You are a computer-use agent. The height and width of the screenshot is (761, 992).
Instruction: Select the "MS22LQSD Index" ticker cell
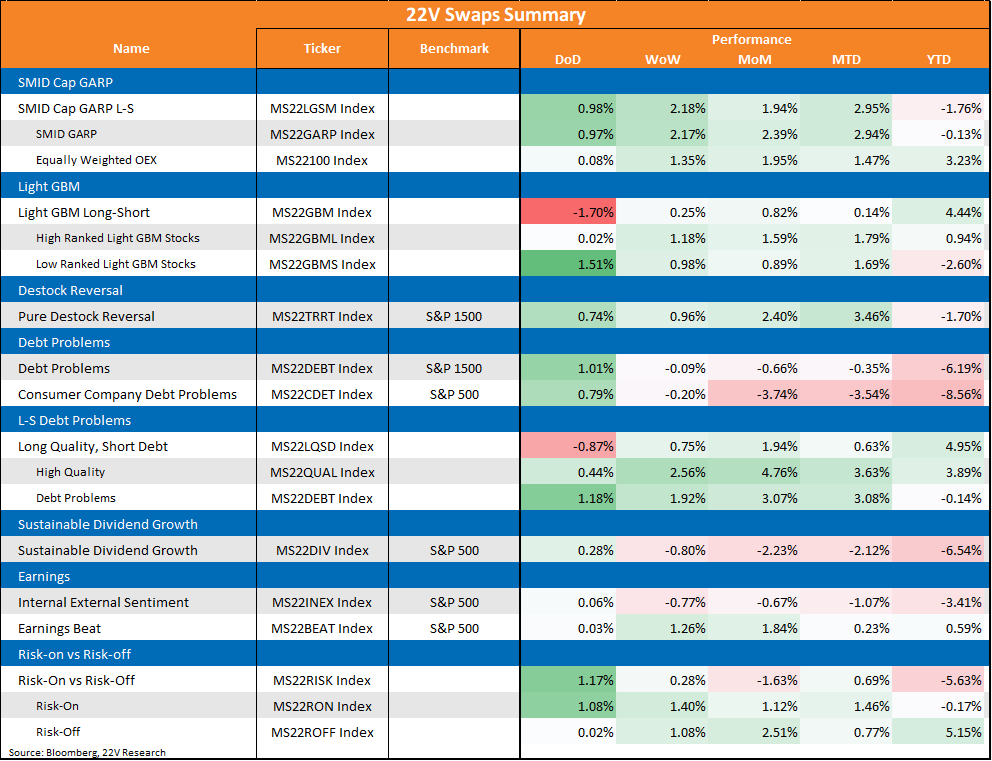tap(323, 447)
